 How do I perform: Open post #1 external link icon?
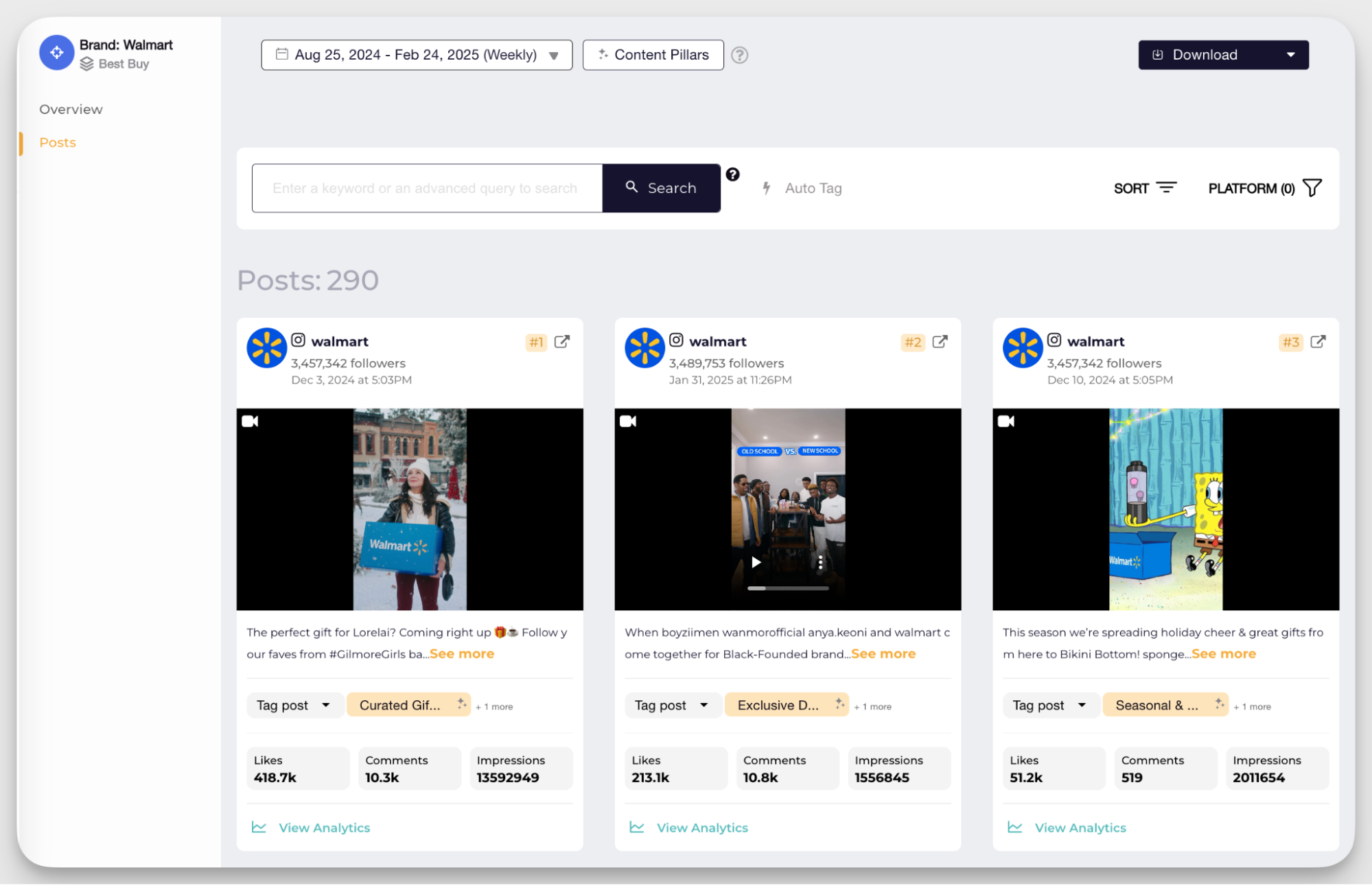pyautogui.click(x=562, y=342)
